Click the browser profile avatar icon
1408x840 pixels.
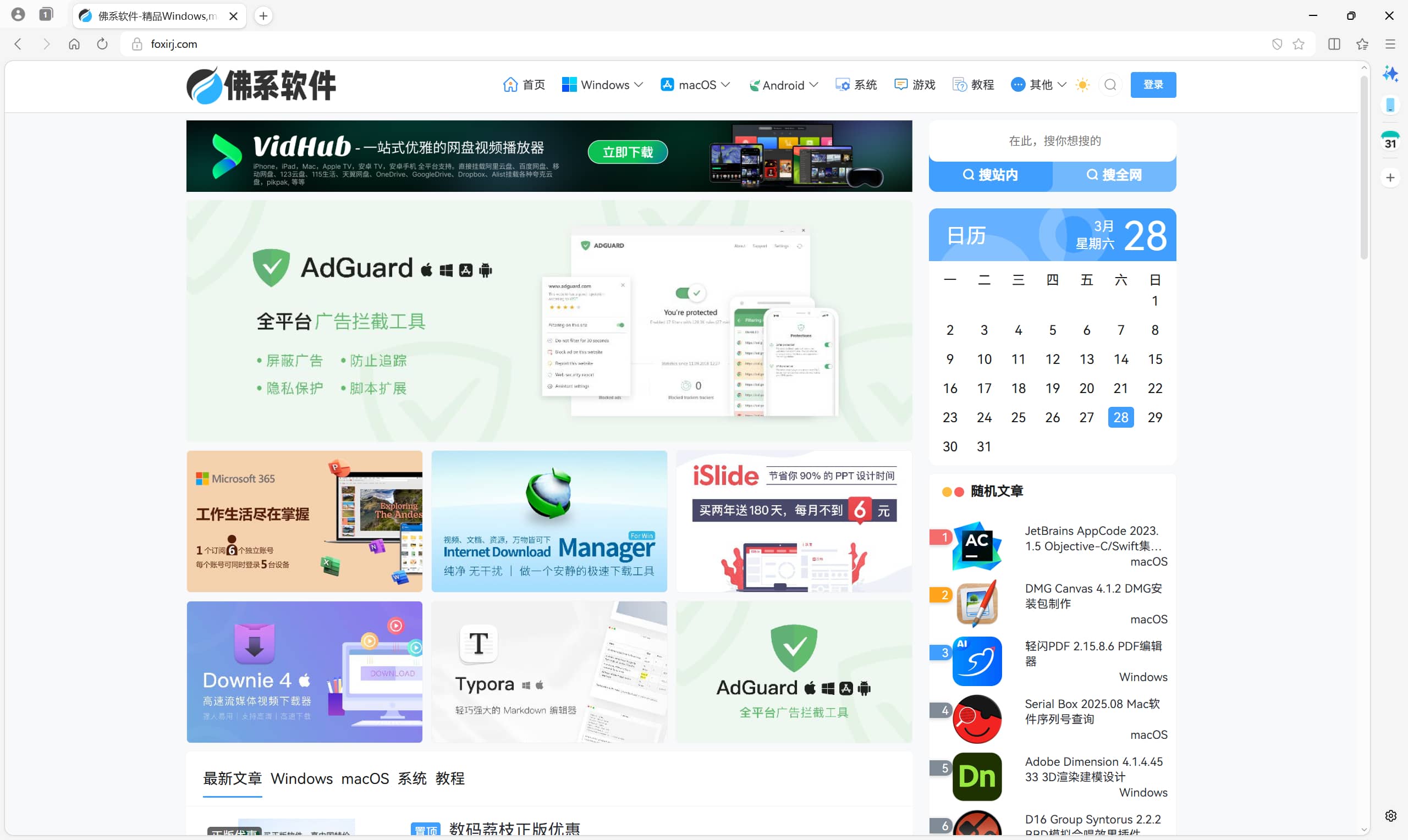(x=18, y=15)
